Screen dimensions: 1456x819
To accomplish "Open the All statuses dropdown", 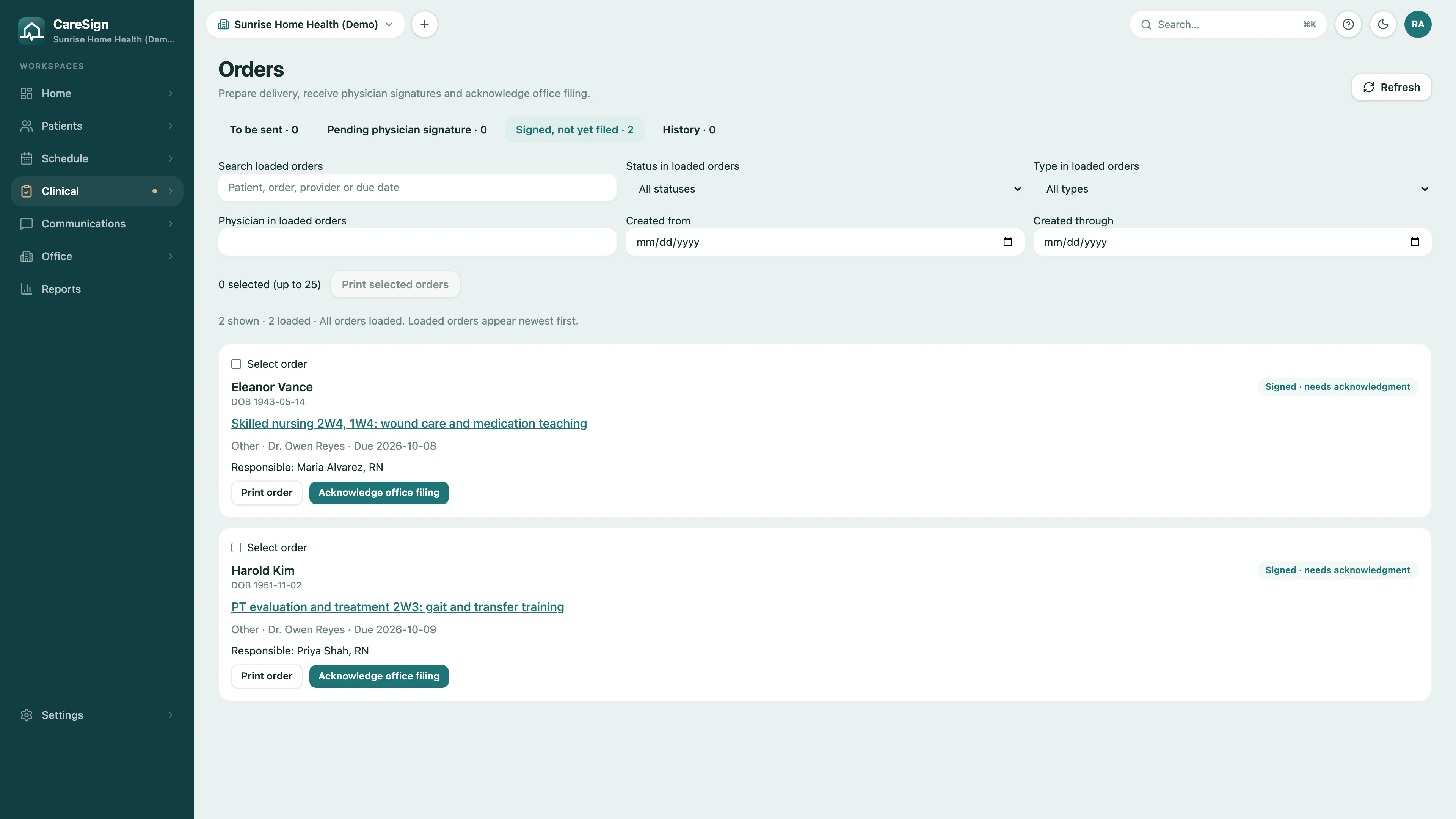I will click(825, 189).
